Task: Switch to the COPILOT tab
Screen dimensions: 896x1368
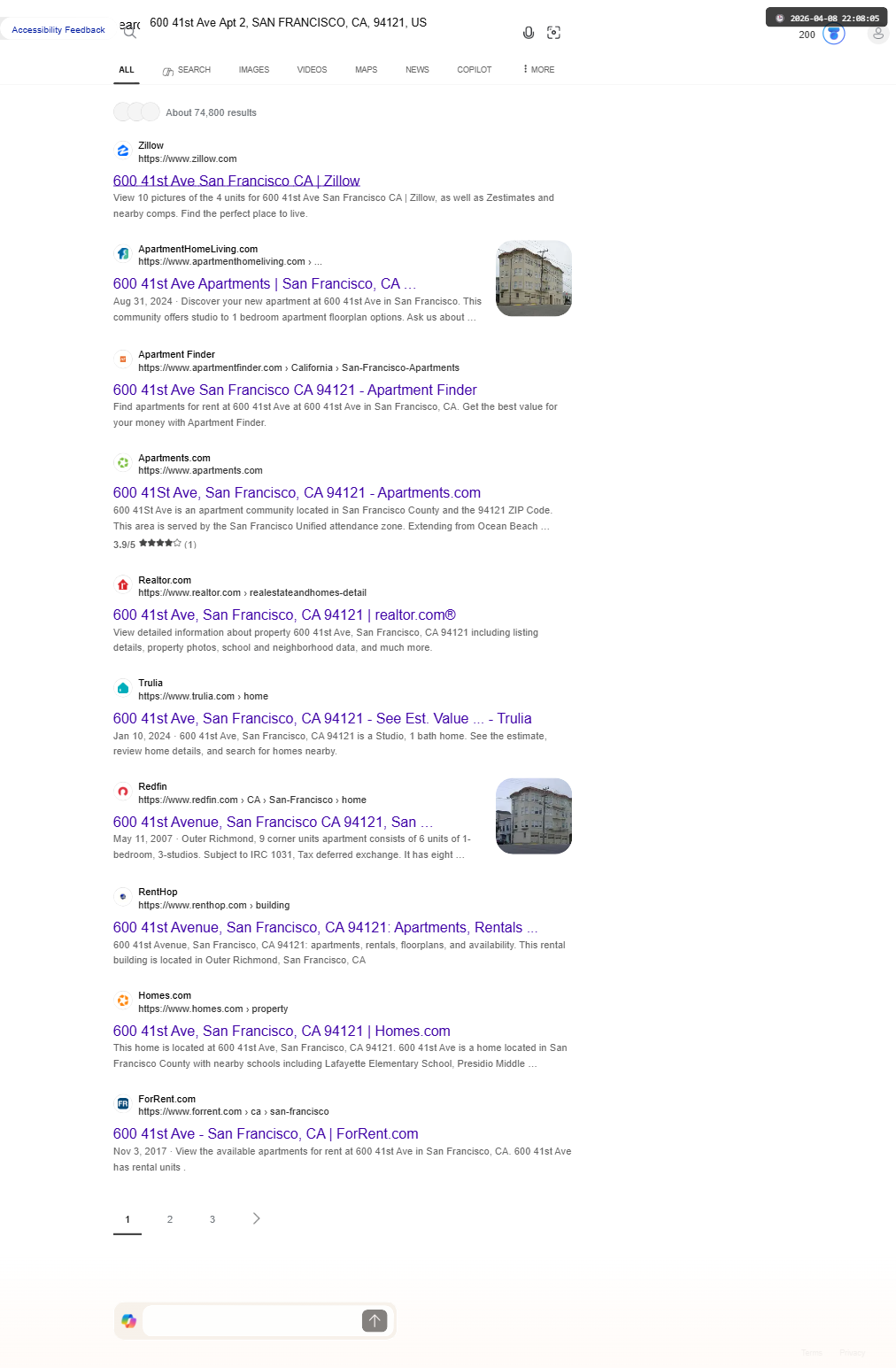Action: pyautogui.click(x=475, y=70)
